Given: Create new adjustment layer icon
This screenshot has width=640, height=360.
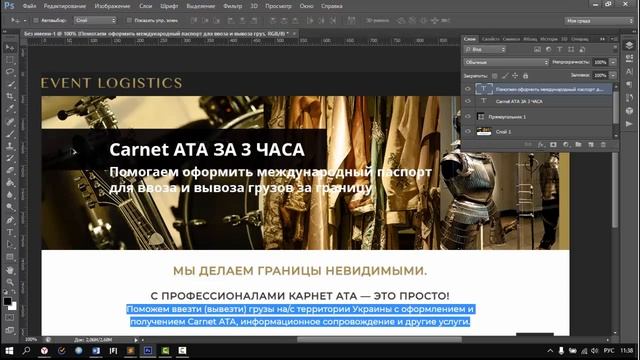Looking at the screenshot, I should pos(566,144).
